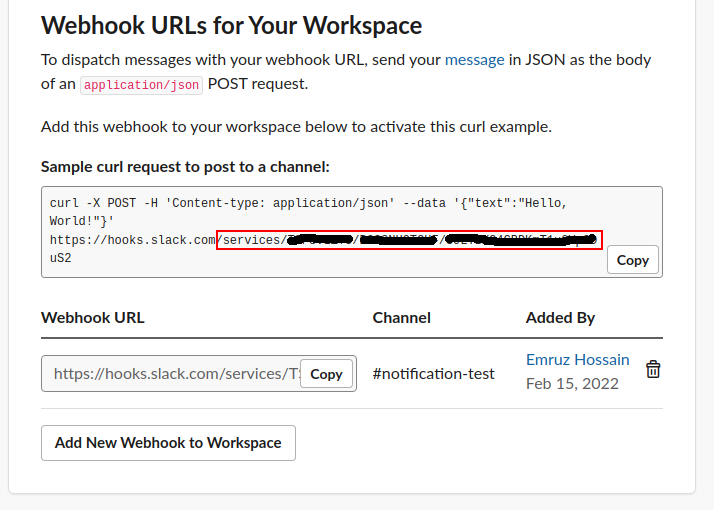Viewport: 714px width, 510px height.
Task: Click the Added By column header
Action: 560,317
